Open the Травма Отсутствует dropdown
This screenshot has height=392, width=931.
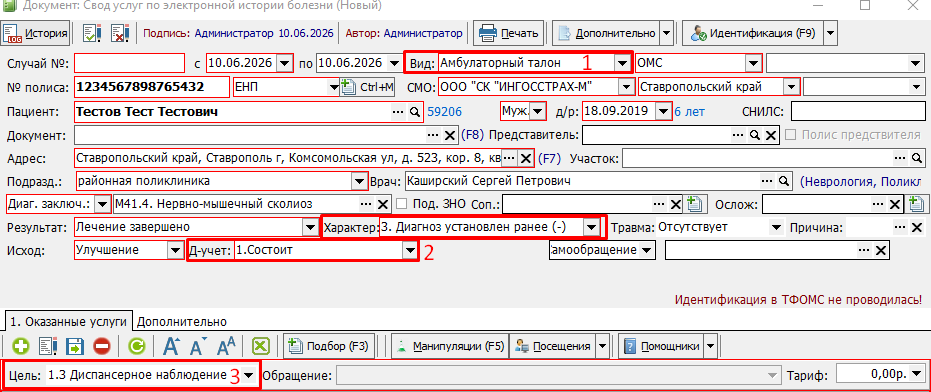point(775,227)
